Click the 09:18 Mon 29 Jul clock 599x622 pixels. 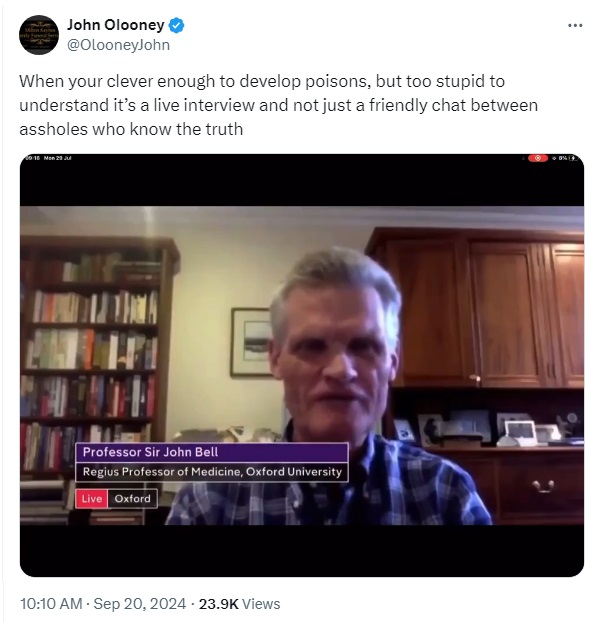[x=48, y=158]
